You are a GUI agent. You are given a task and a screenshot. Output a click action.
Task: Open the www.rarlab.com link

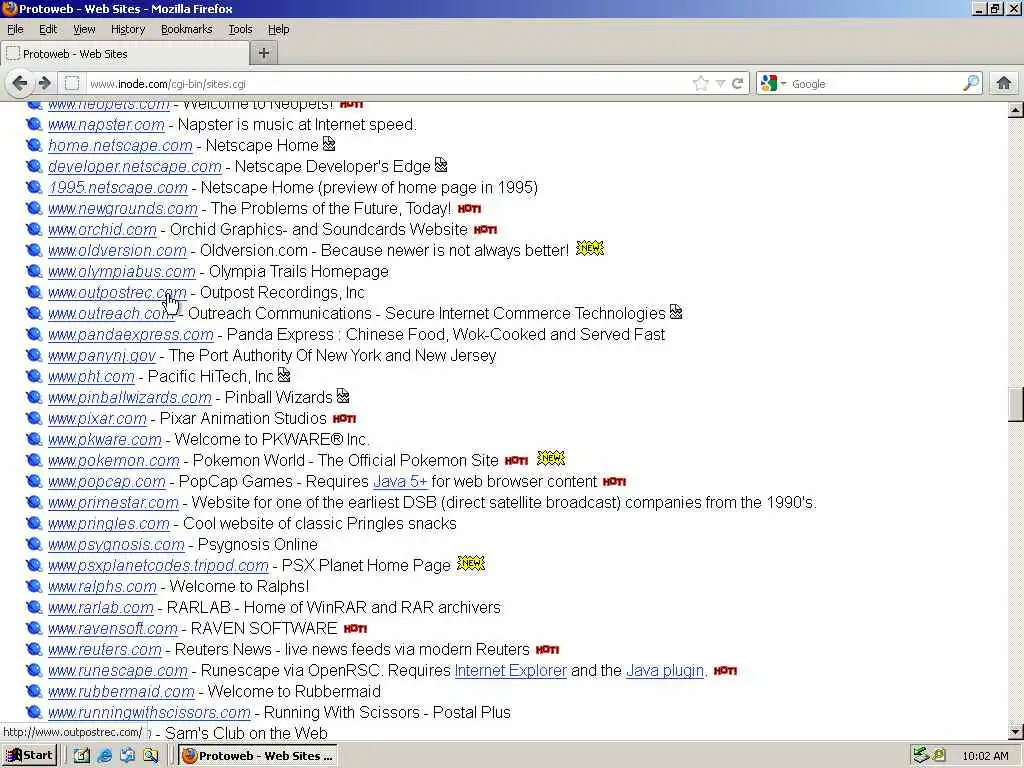(101, 607)
